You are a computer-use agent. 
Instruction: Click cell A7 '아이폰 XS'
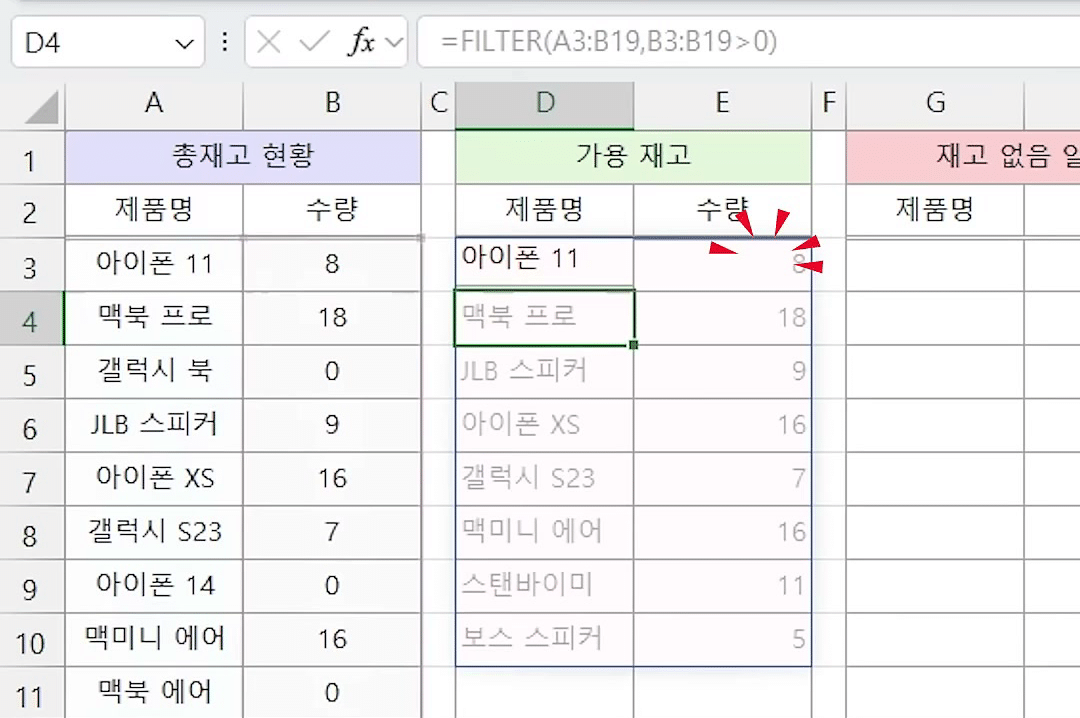point(154,480)
